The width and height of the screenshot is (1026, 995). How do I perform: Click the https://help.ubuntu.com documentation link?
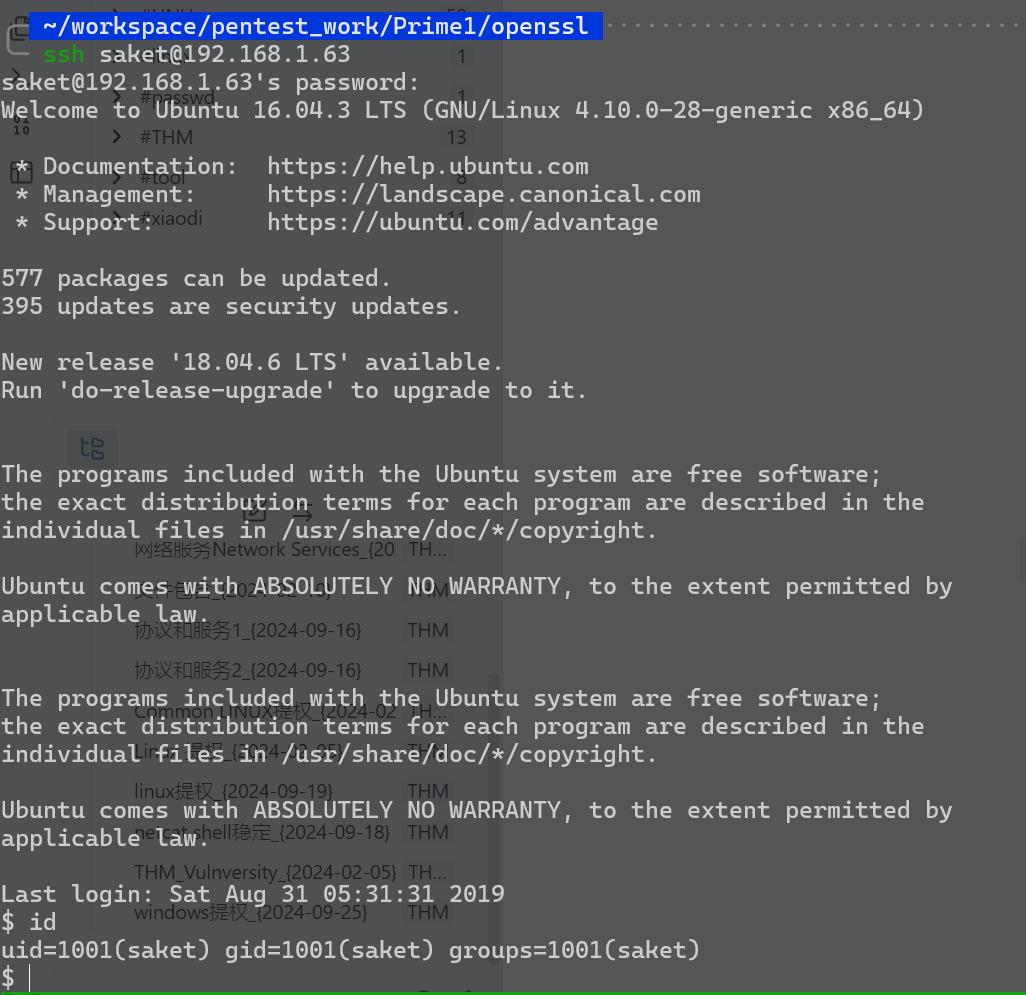428,166
